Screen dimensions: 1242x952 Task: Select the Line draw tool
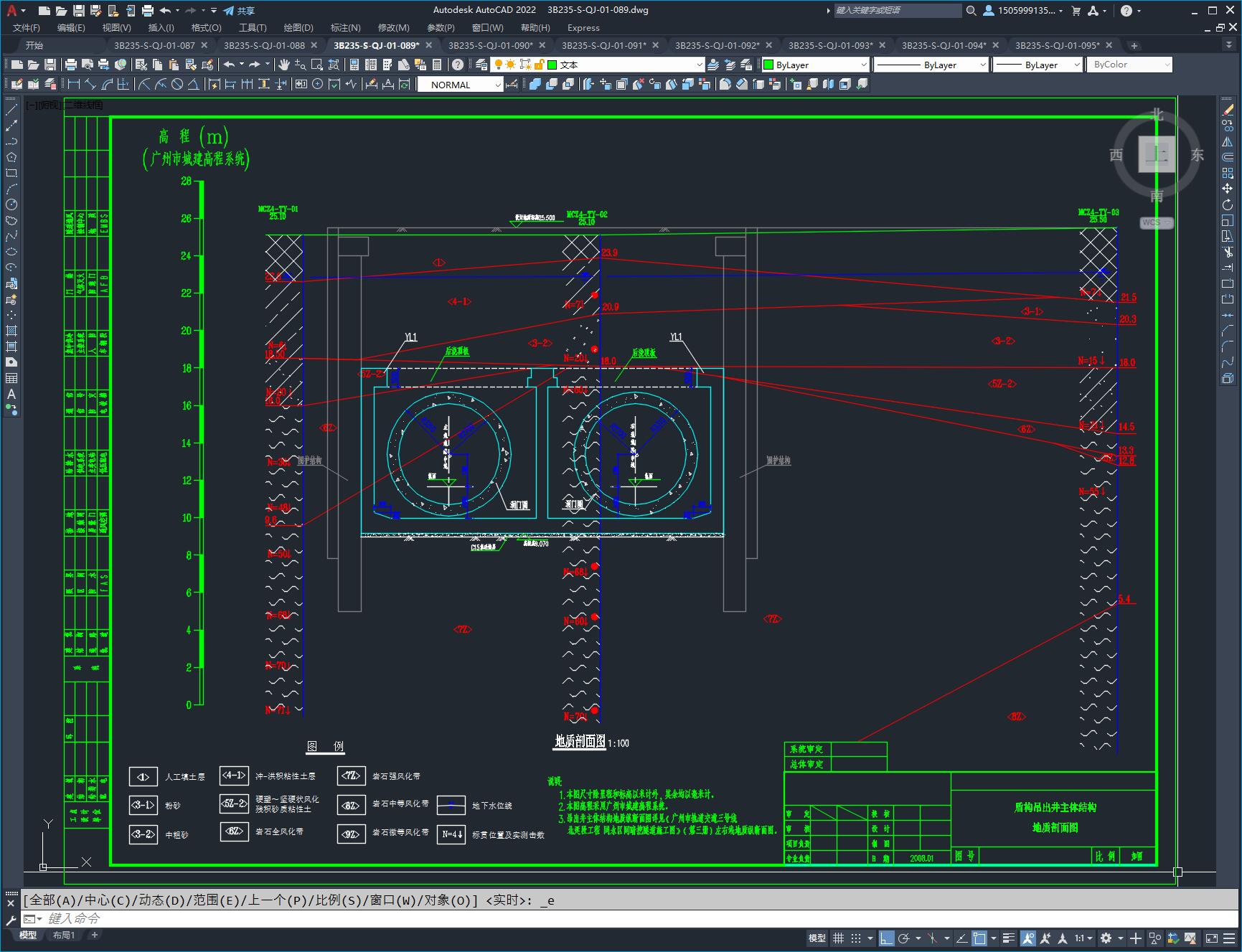point(11,110)
